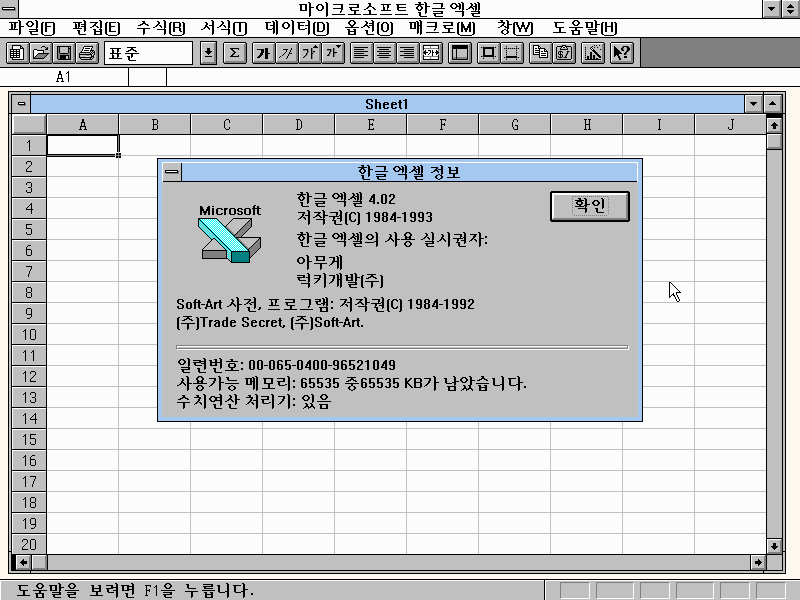Select cell A1 in Sheet1
Viewport: 800px width, 600px height.
83,145
